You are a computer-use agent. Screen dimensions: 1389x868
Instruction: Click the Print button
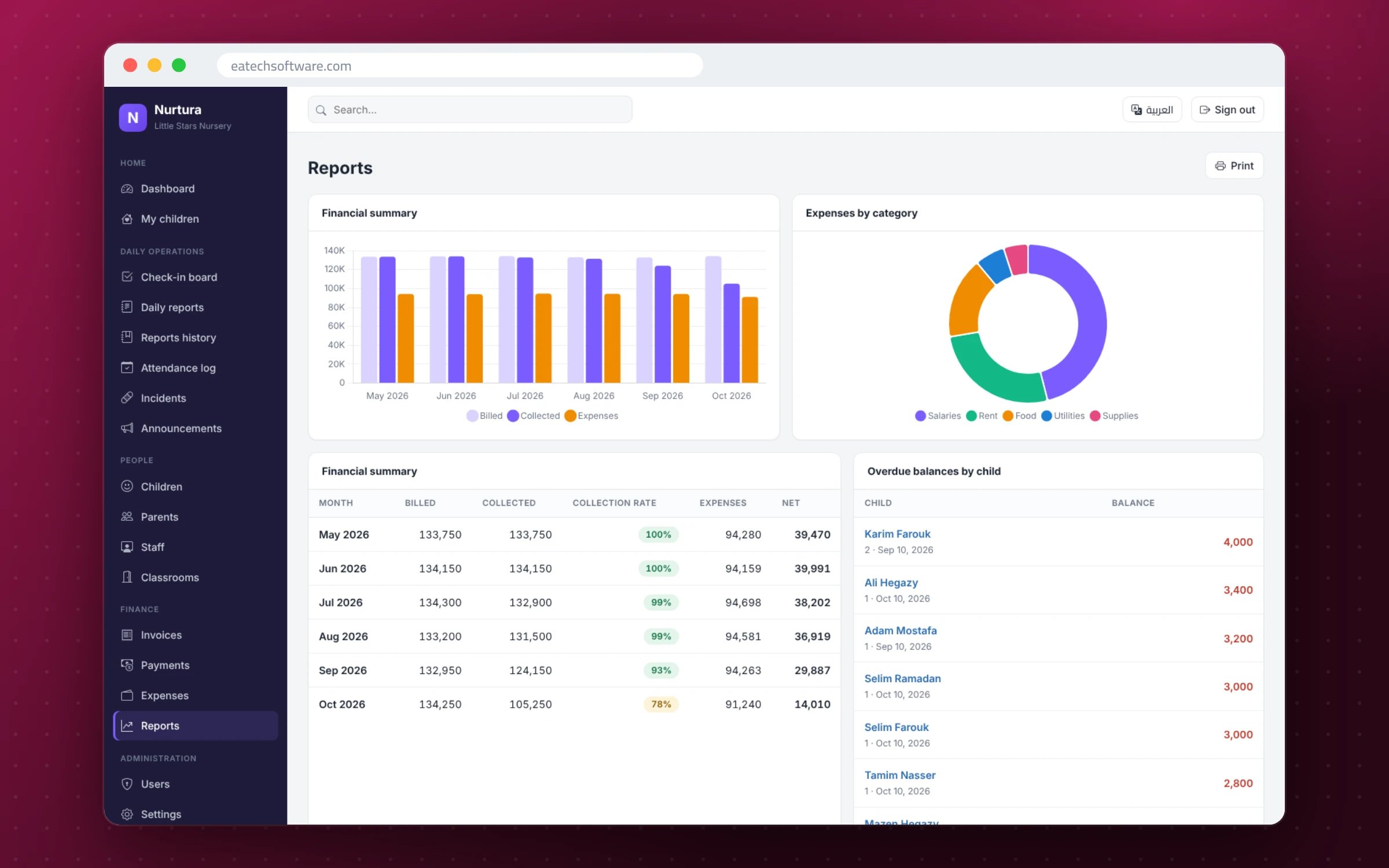pos(1234,165)
